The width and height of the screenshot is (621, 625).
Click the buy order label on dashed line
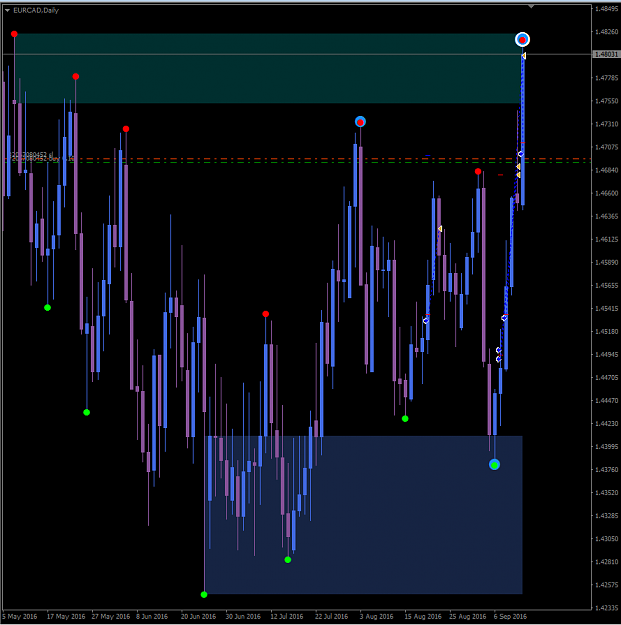pyautogui.click(x=40, y=159)
